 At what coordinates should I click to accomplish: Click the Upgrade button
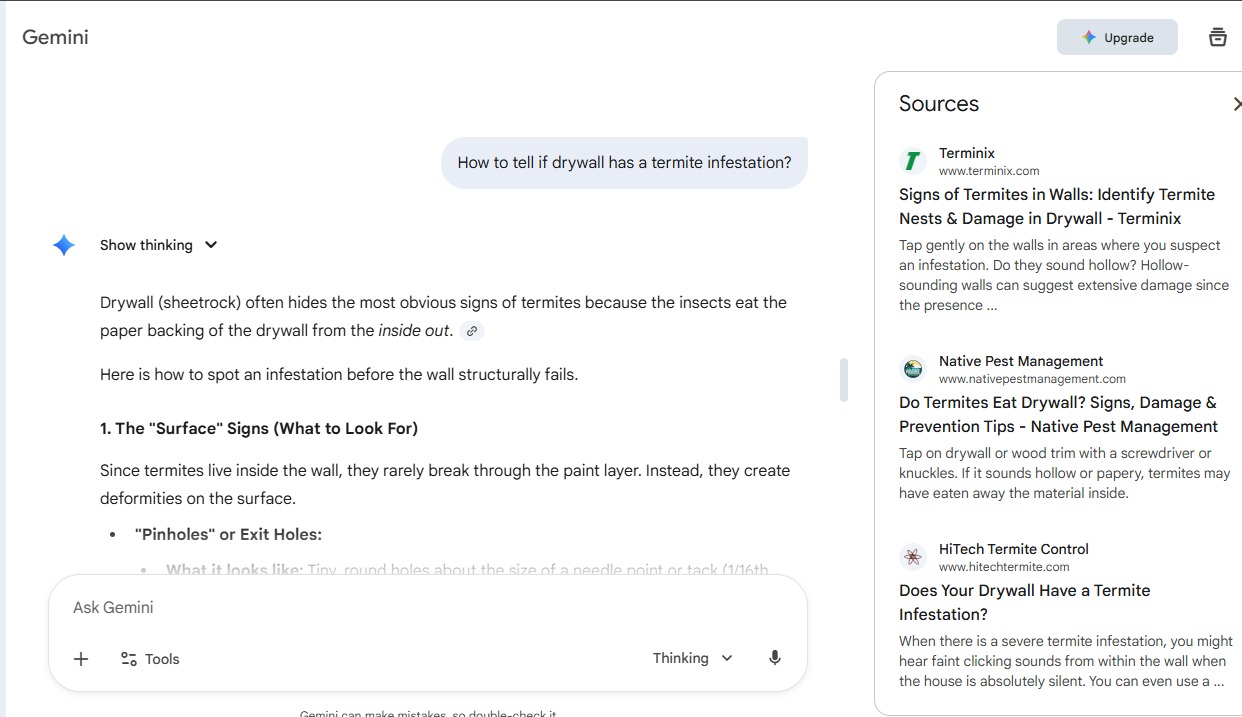coord(1117,38)
